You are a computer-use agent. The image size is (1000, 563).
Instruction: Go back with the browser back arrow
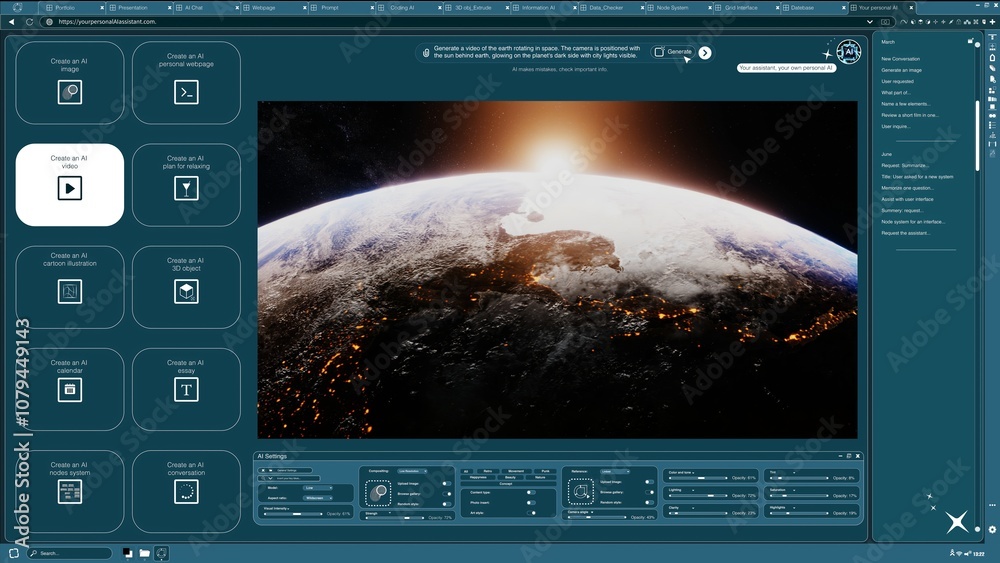coord(11,22)
